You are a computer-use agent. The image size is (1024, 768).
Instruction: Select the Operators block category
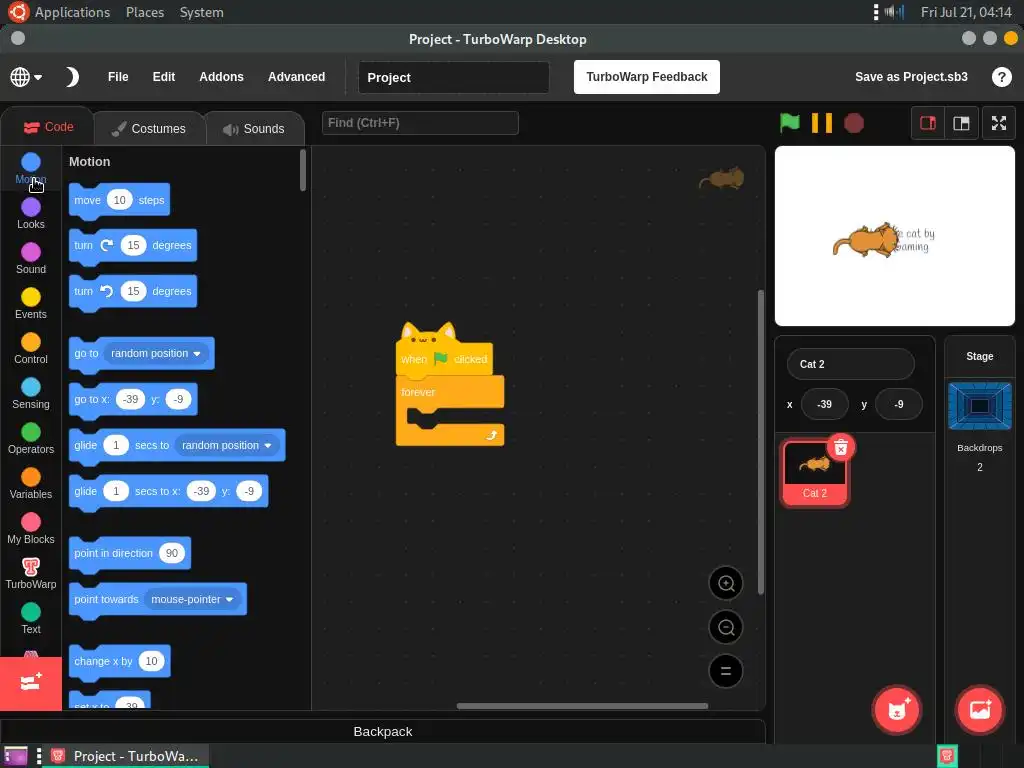point(31,439)
